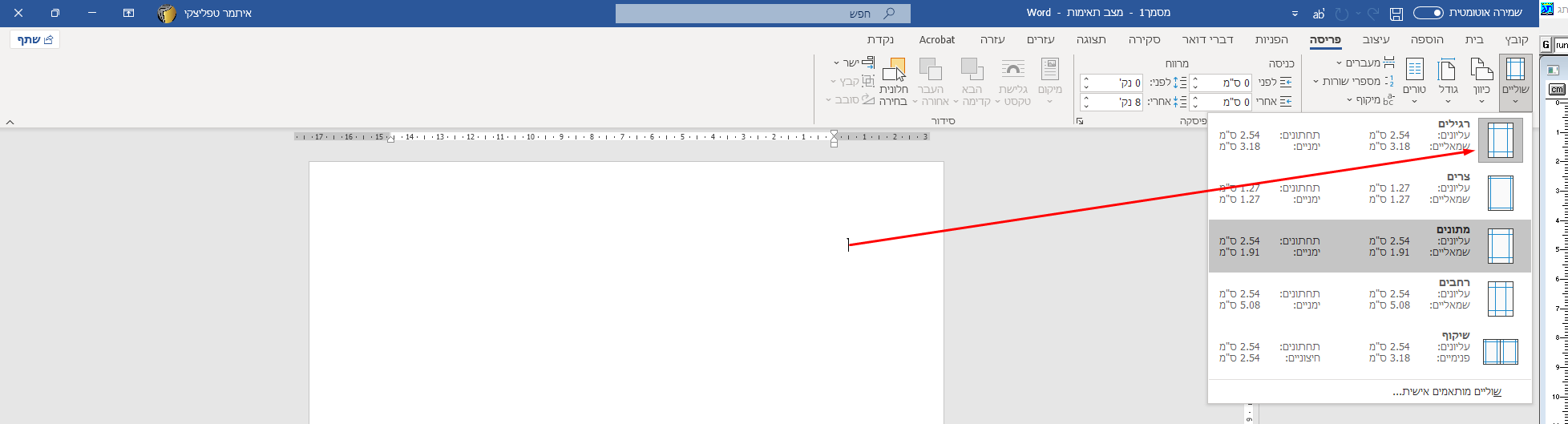Select Mirrored (שיקוף) margins preset

point(1369,351)
